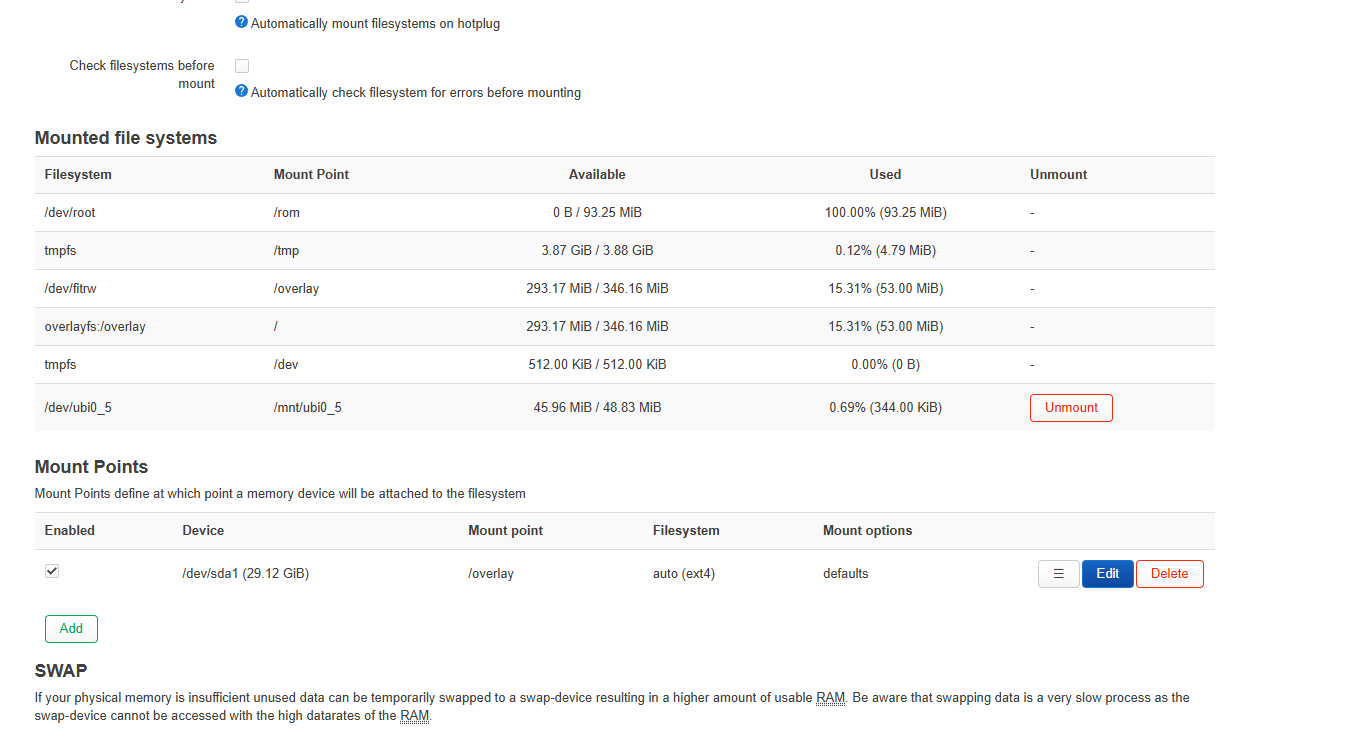This screenshot has width=1346, height=730.
Task: Click the Available column header
Action: (x=597, y=175)
